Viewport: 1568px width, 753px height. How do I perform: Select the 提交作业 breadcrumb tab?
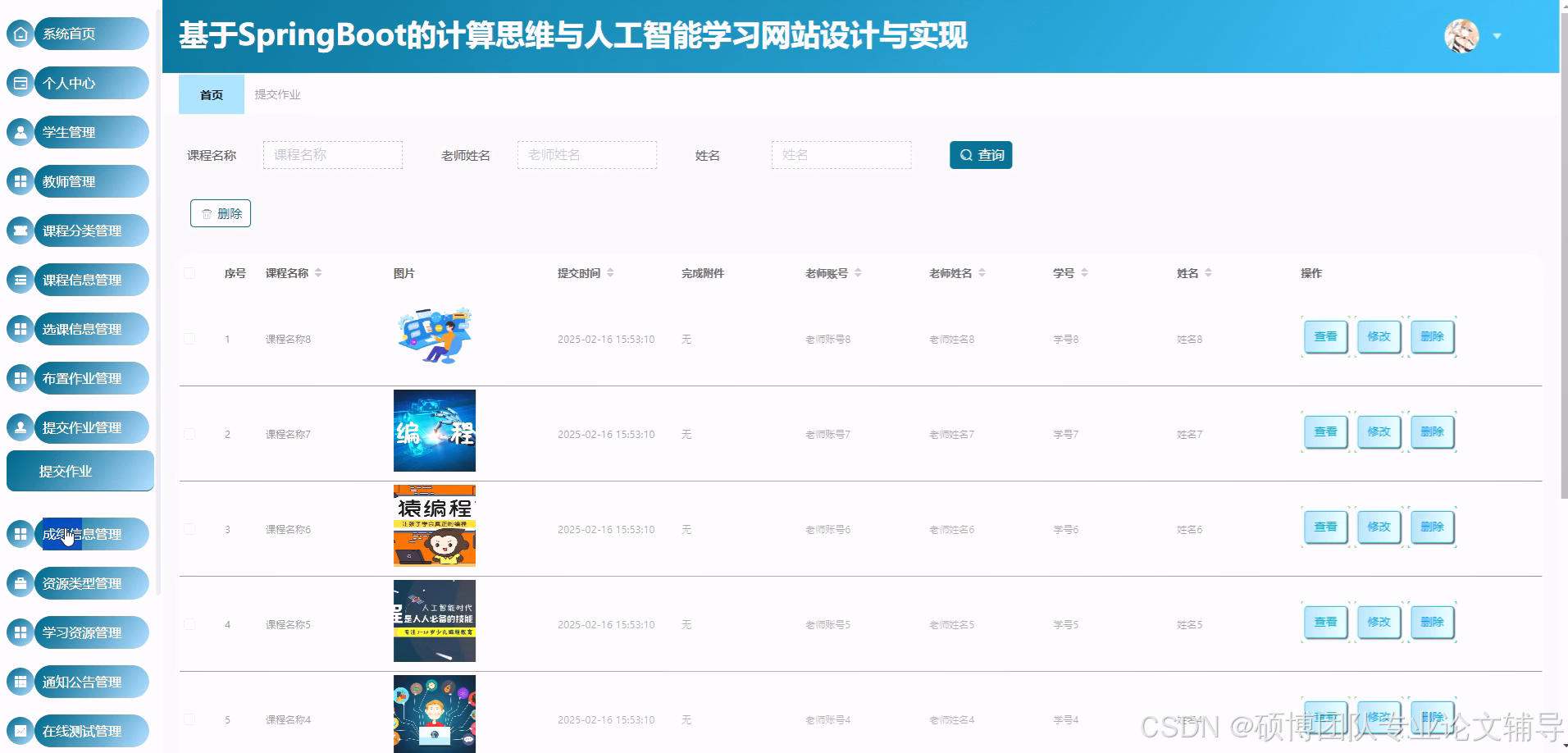277,94
